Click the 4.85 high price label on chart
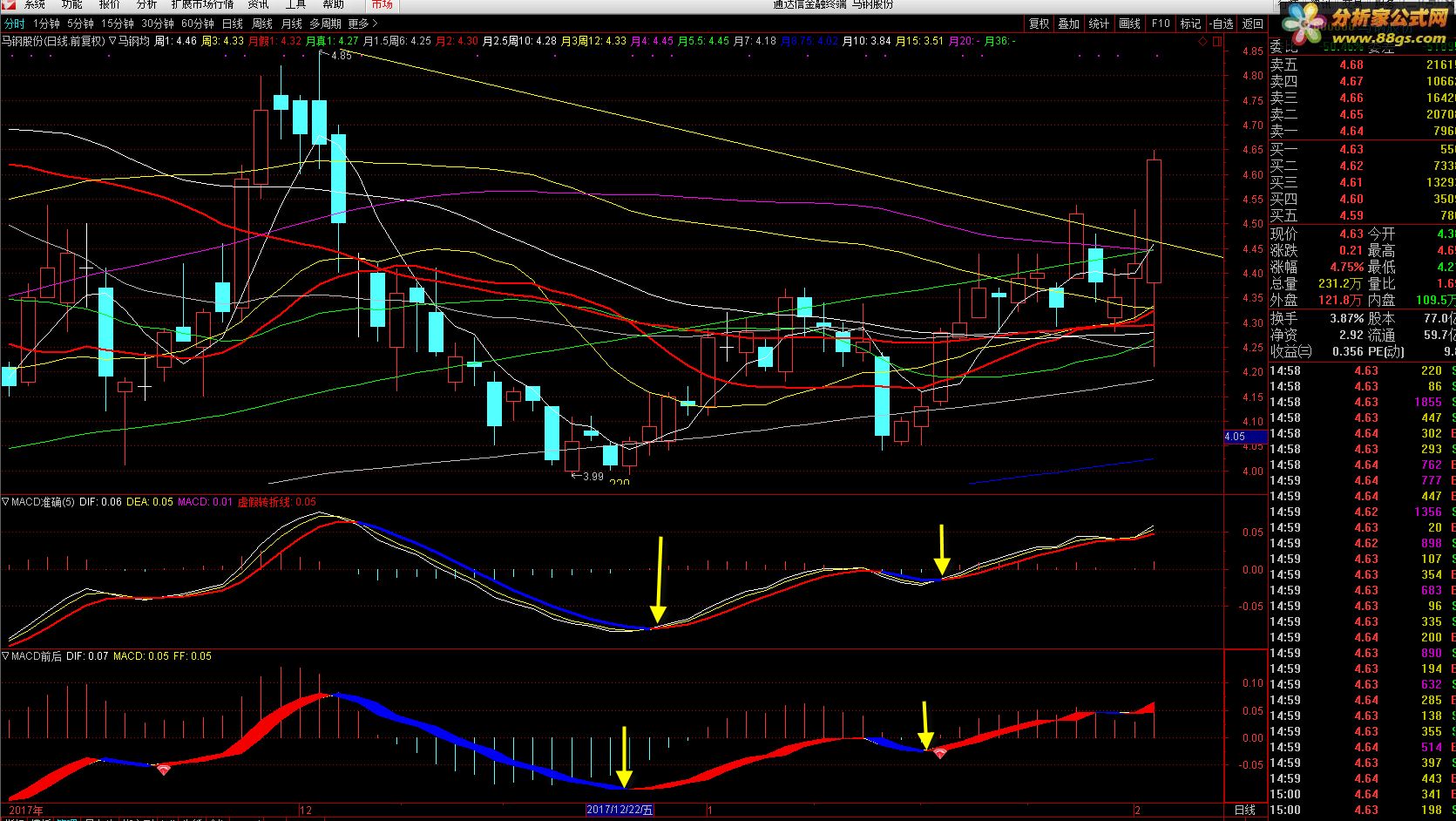This screenshot has height=821, width=1456. point(341,55)
